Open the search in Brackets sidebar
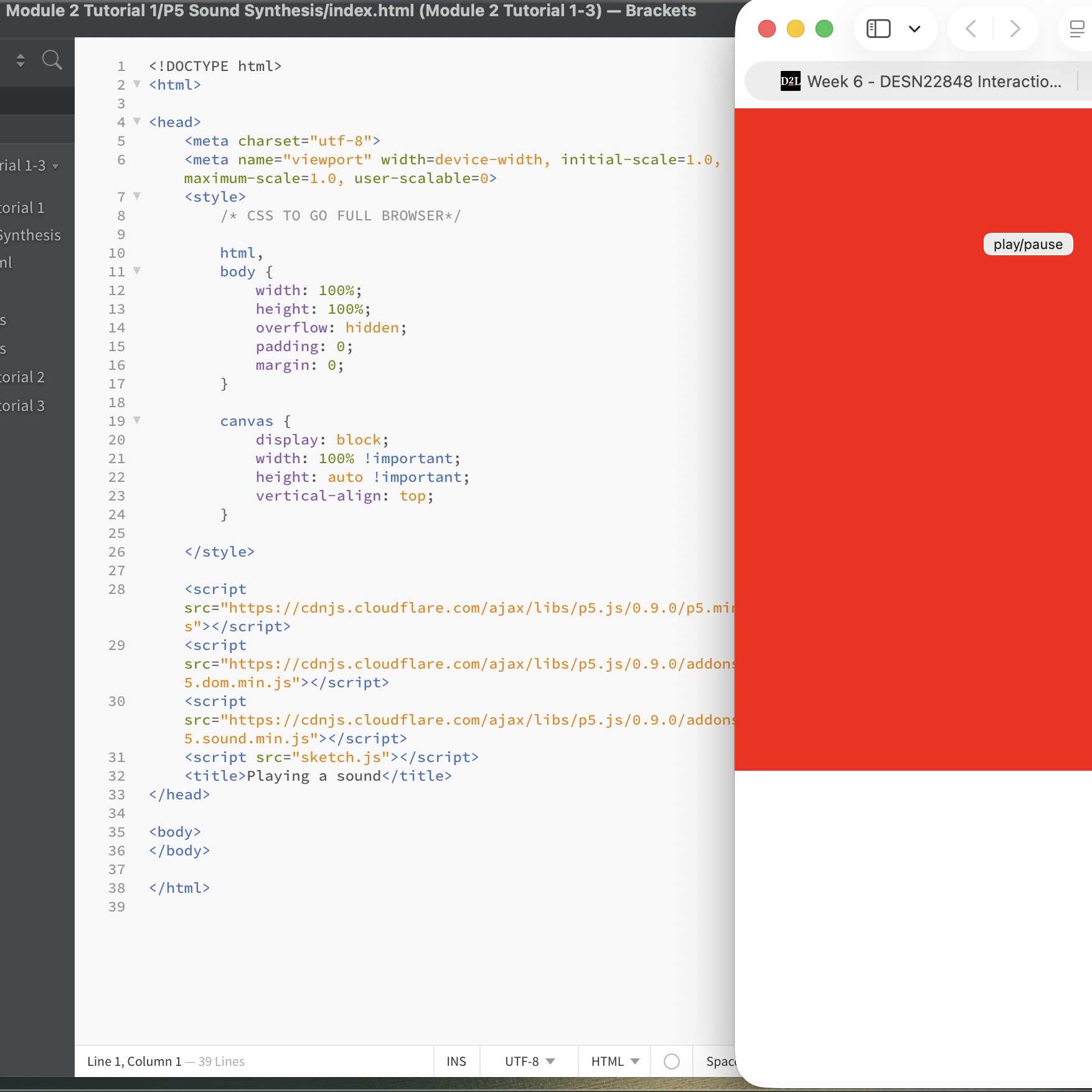This screenshot has height=1092, width=1092. [x=52, y=60]
